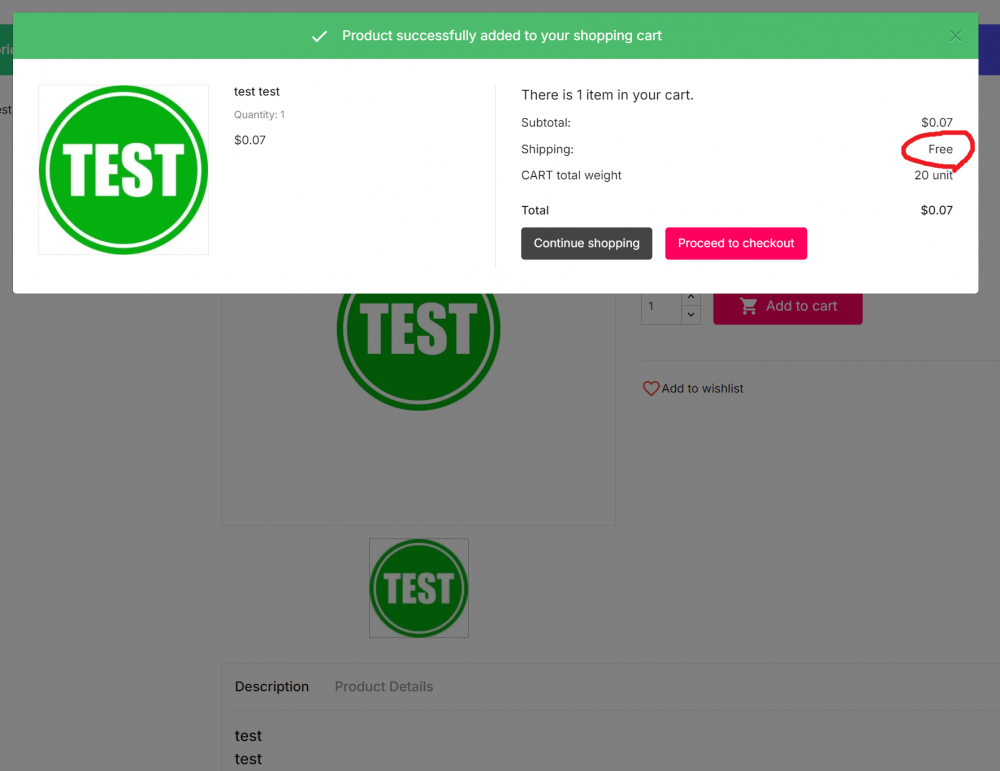
Task: Select the Description tab
Action: pyautogui.click(x=271, y=686)
